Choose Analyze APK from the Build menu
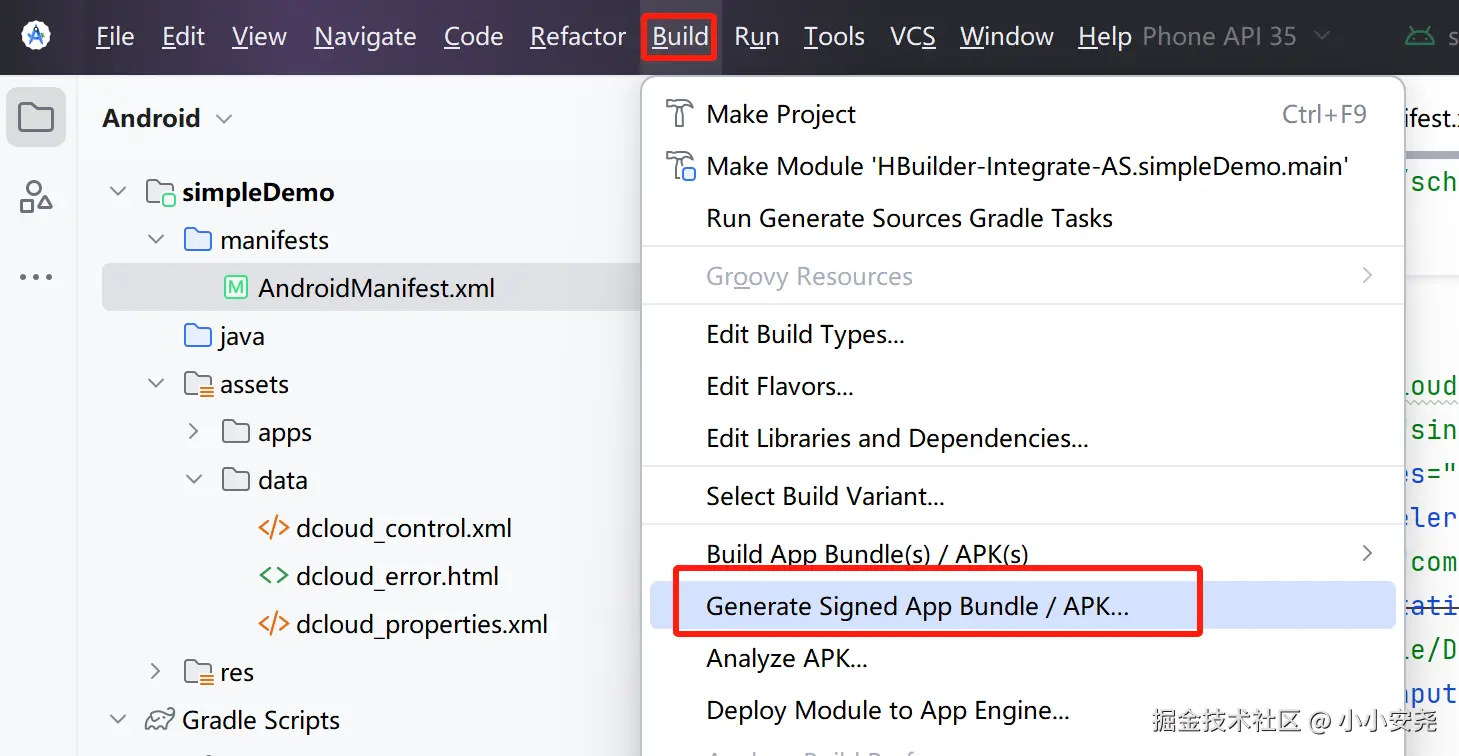Screen dimensions: 1459x756 tap(786, 658)
